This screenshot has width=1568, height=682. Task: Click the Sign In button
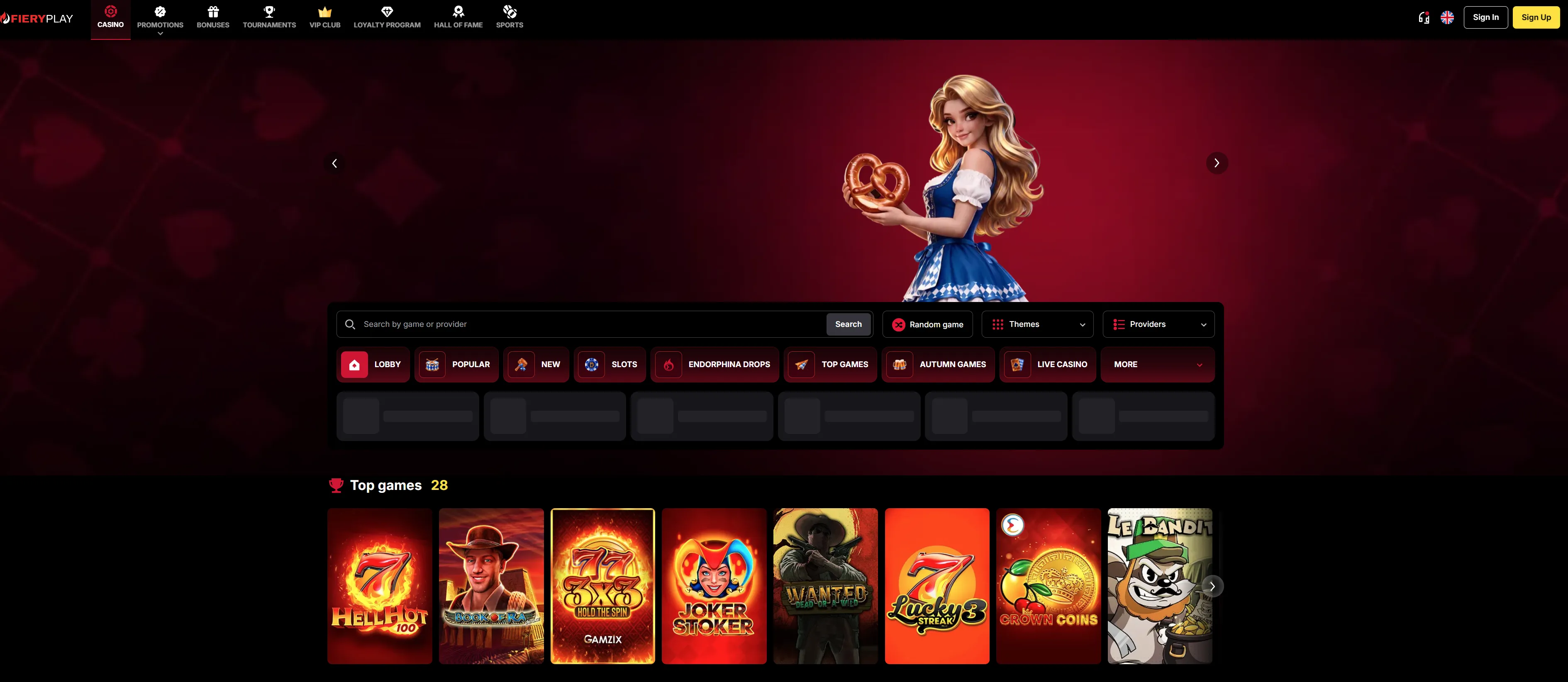click(1485, 17)
